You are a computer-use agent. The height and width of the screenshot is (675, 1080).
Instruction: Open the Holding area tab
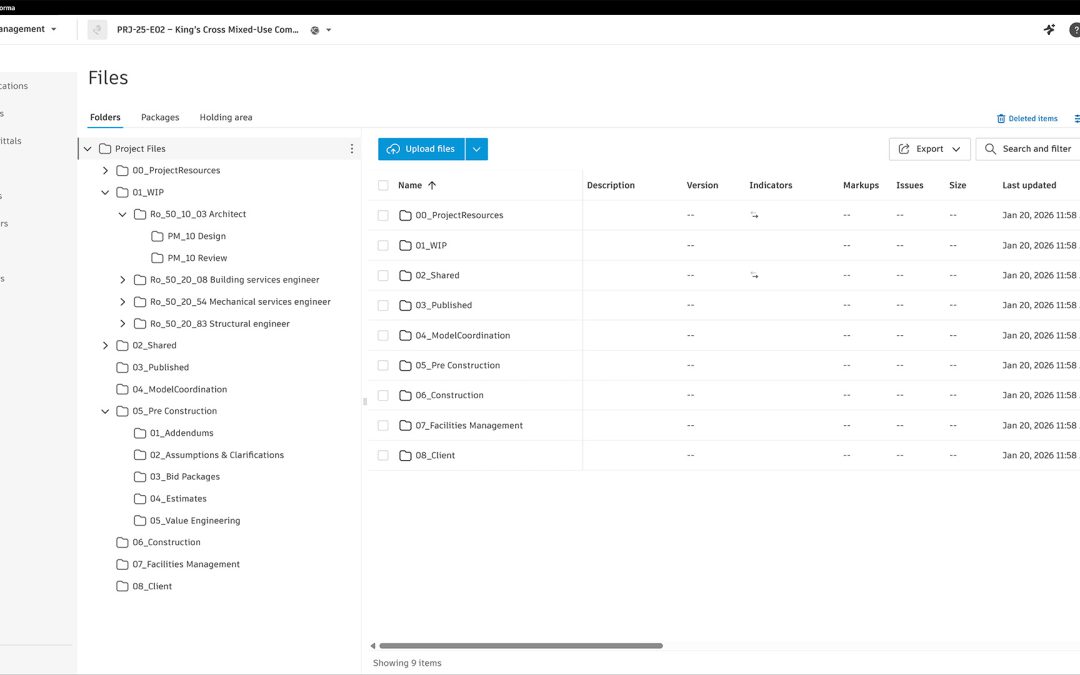coord(226,117)
